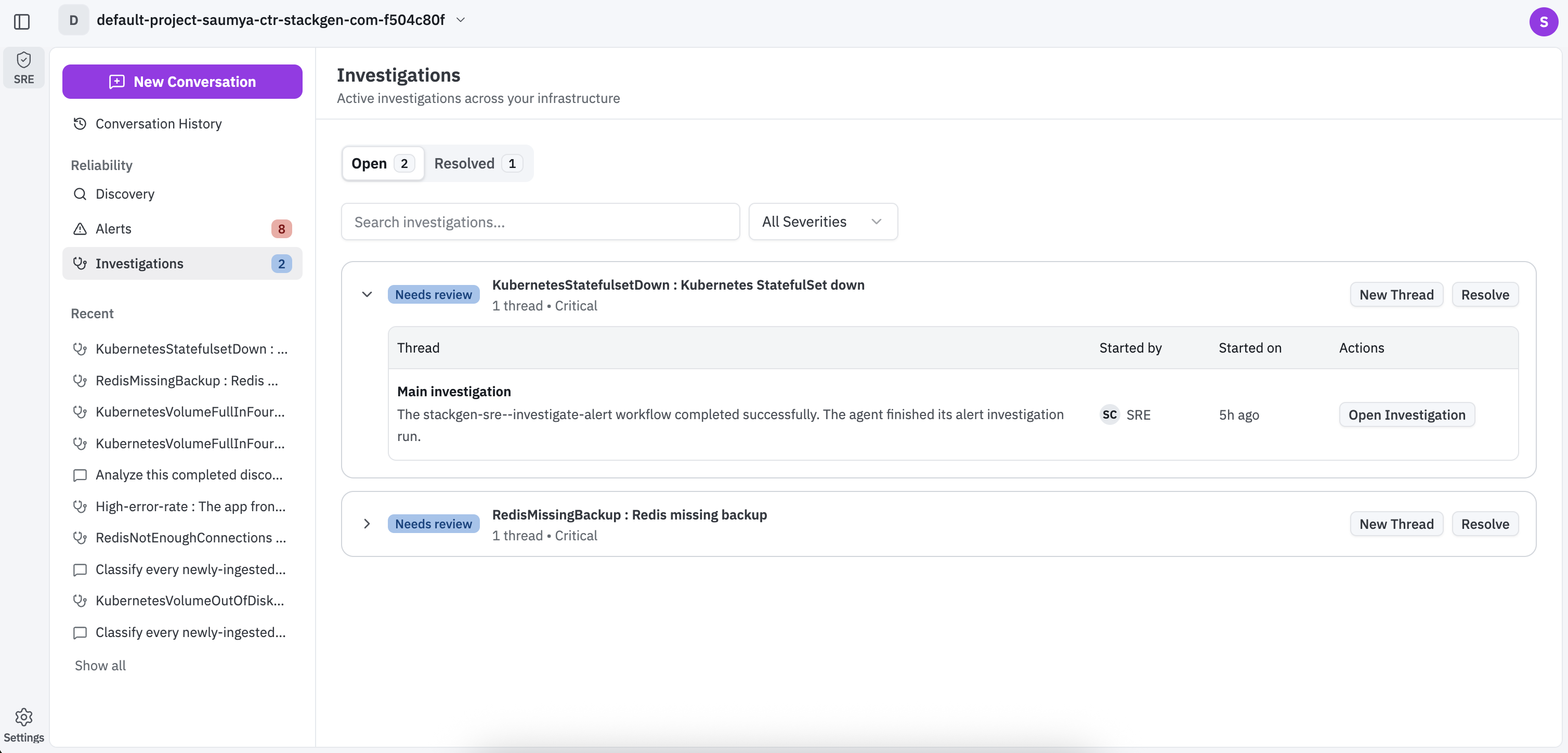This screenshot has width=1568, height=753.
Task: Click the Alerts count badge 8
Action: tap(281, 229)
